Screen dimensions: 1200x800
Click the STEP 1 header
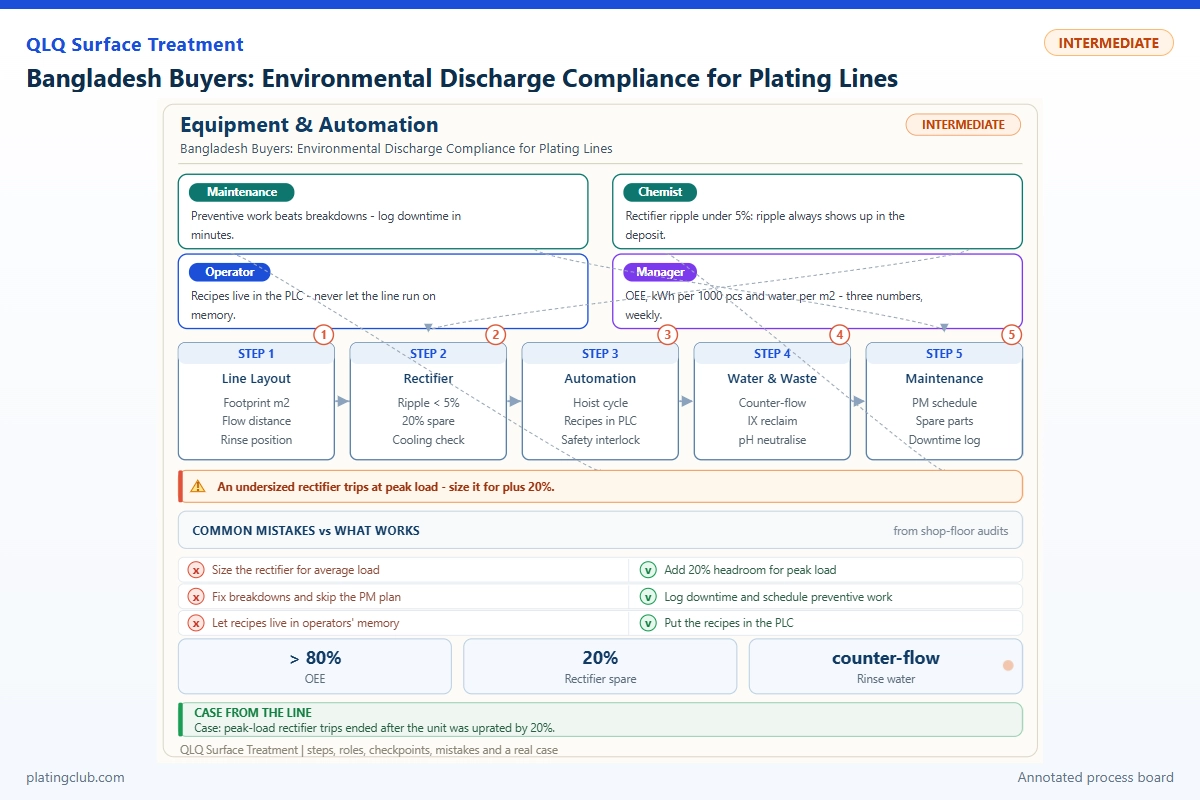coord(256,353)
